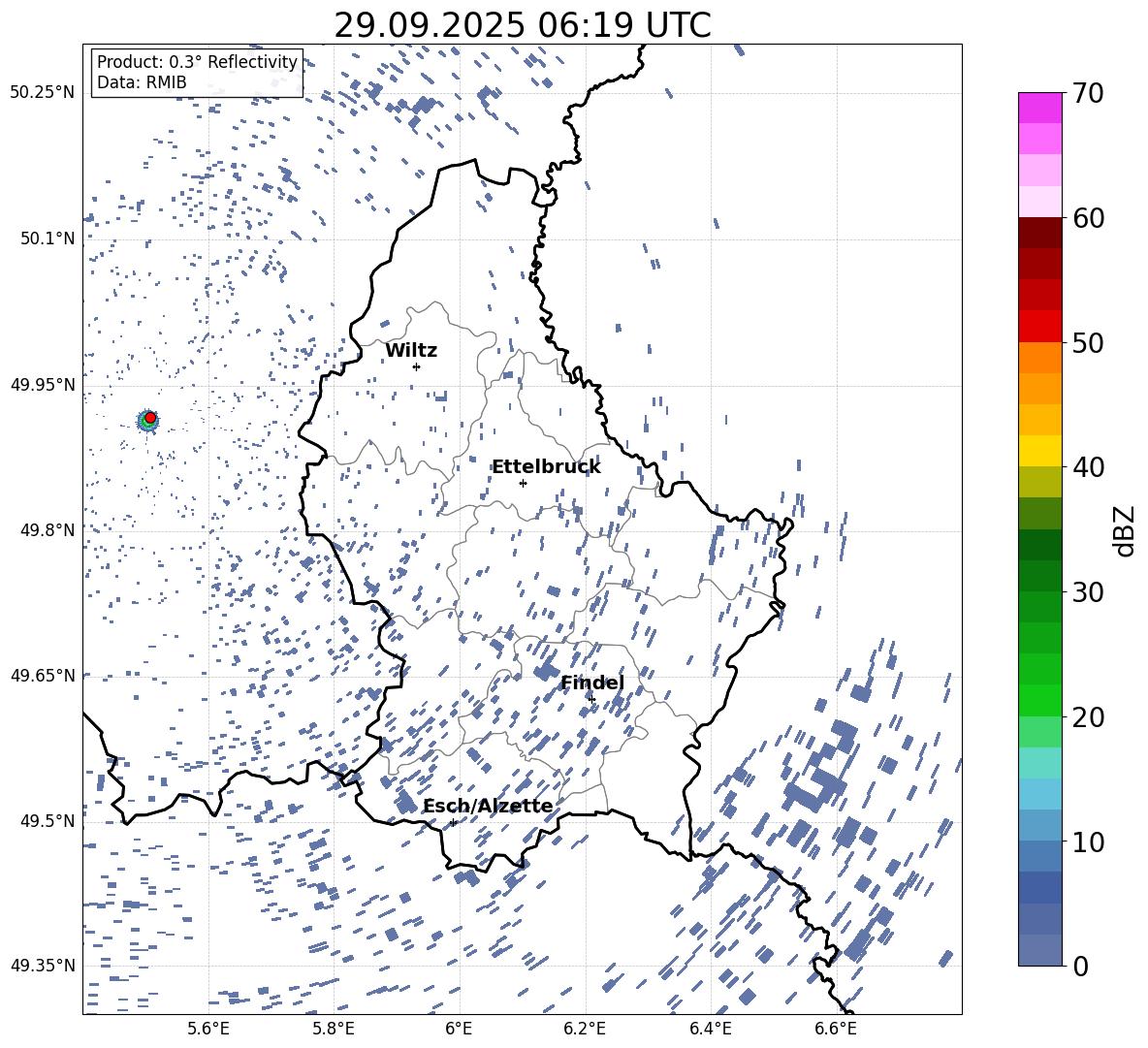Select the Wiltz city label
1148x1048 pixels.
coord(411,351)
